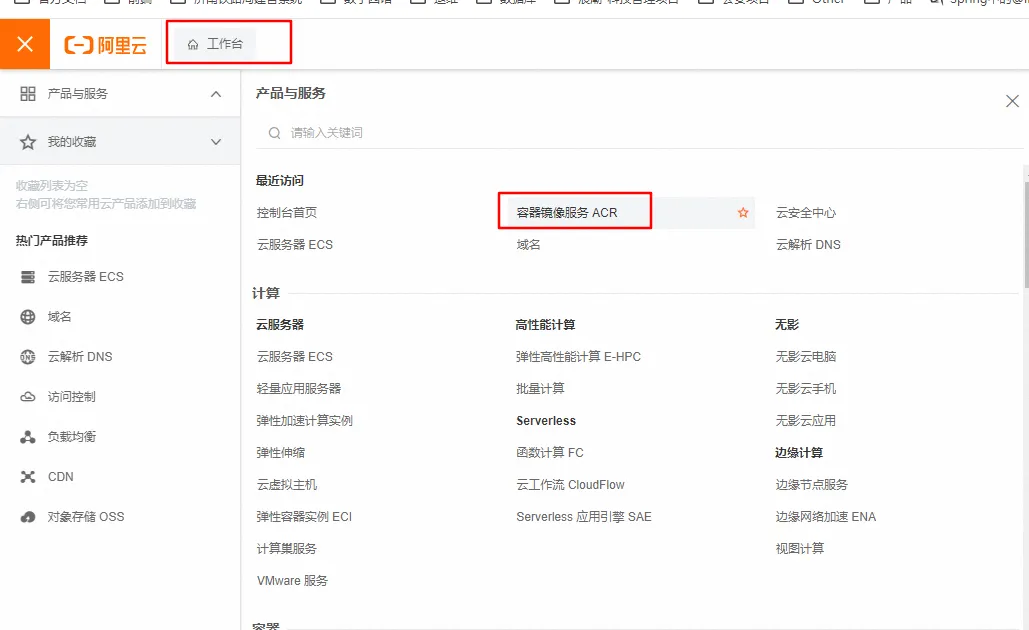Open 函数计算 FC service
The image size is (1029, 630).
pos(549,453)
